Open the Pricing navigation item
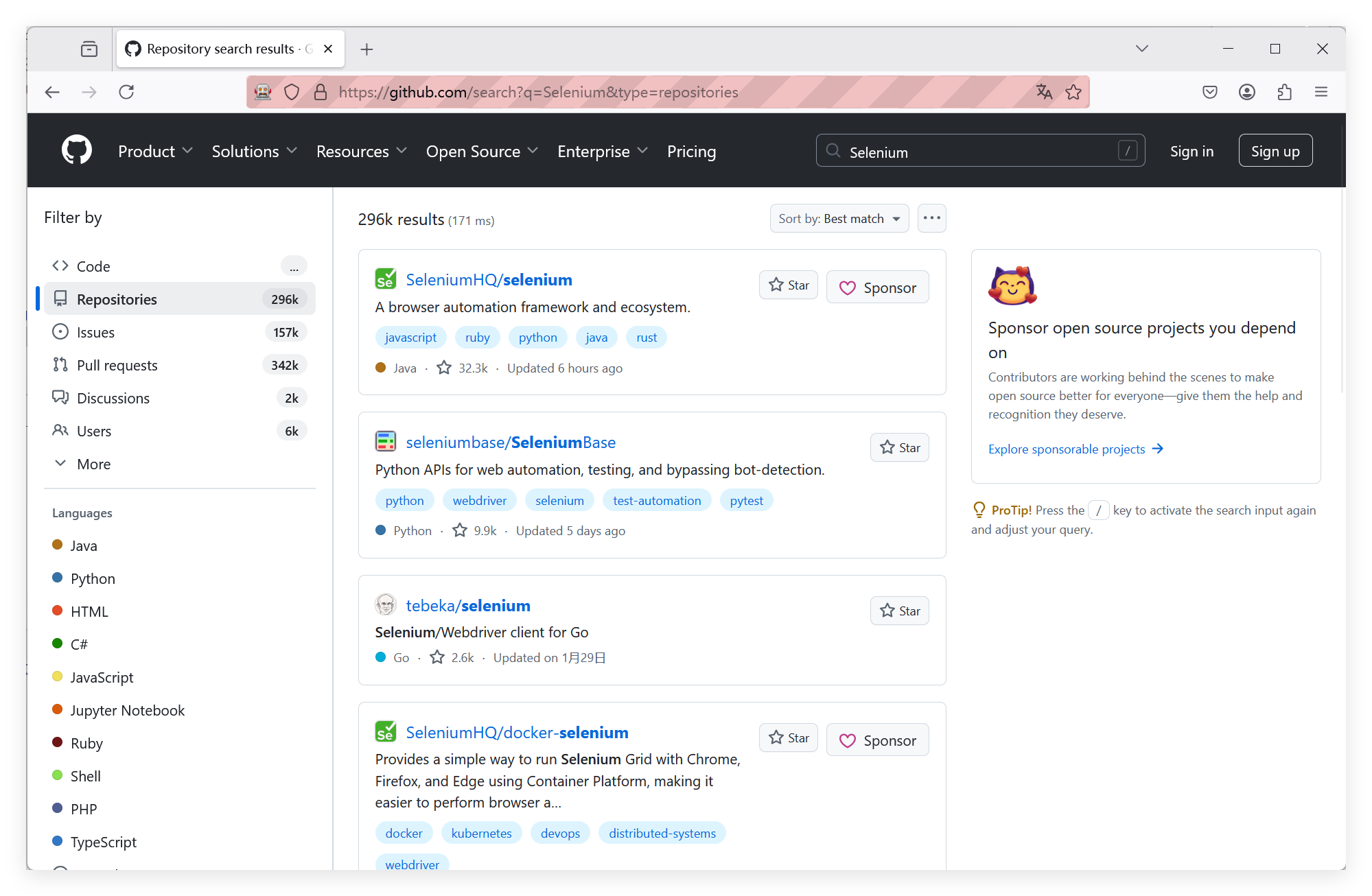This screenshot has width=1372, height=896. [x=691, y=152]
